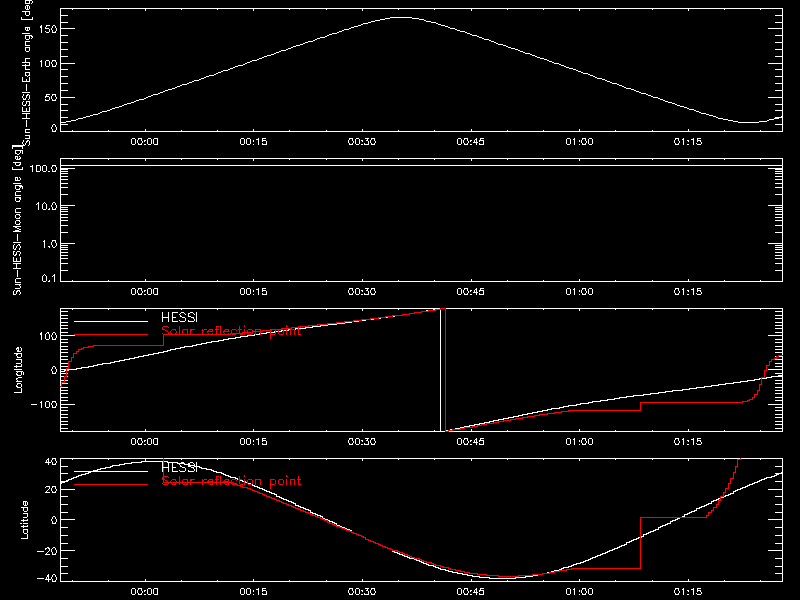Click the 40 tick label on Latitude plot

(51, 462)
